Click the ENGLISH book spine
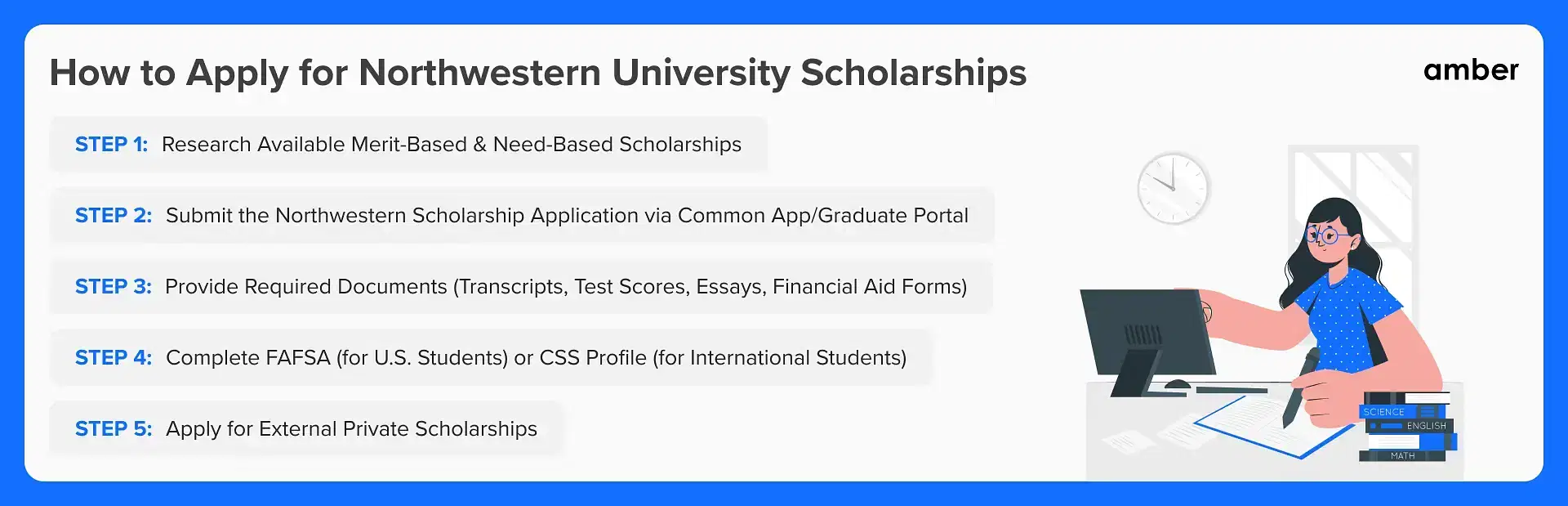Image resolution: width=1568 pixels, height=506 pixels. 1409,426
